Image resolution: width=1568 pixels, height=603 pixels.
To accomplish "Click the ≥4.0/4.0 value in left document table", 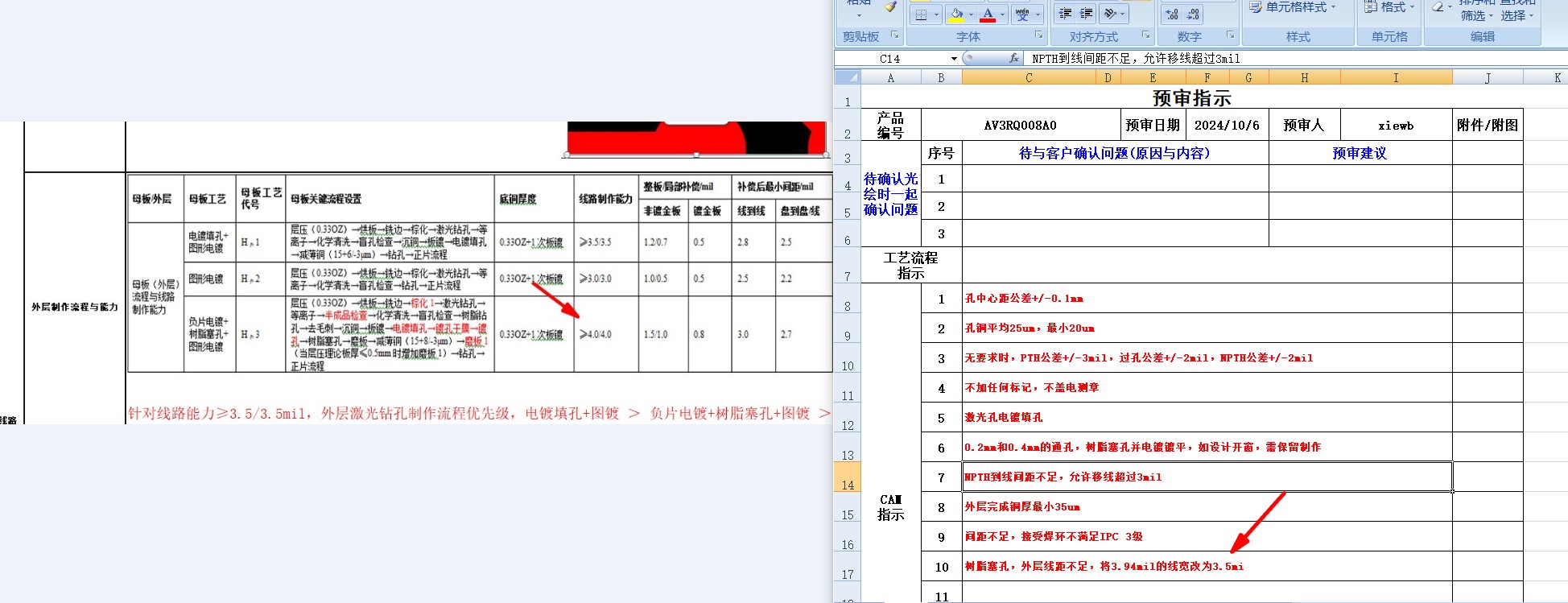I will 596,334.
